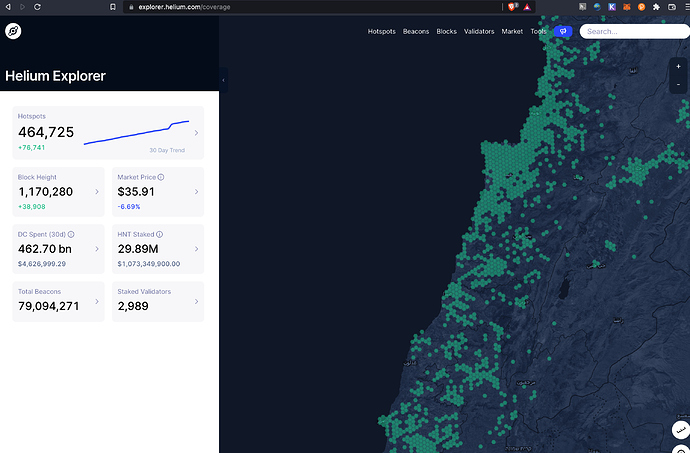Click the bookmark icon beside the address bar
Image resolution: width=690 pixels, height=453 pixels.
point(113,7)
